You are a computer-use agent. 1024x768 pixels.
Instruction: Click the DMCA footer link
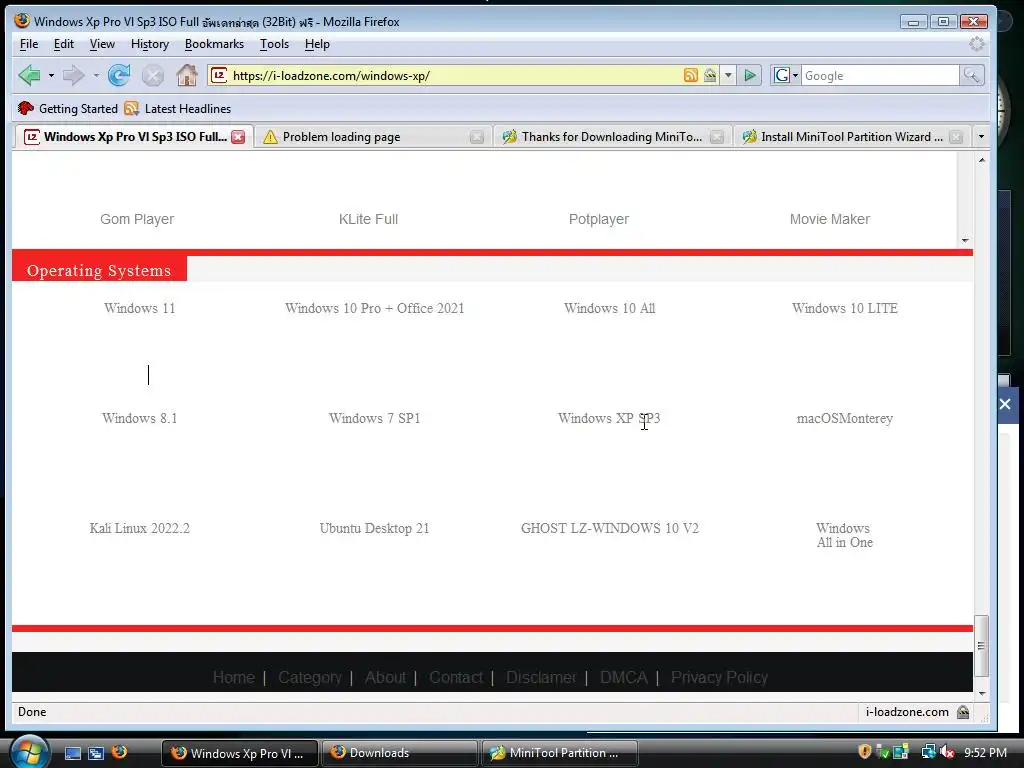624,677
